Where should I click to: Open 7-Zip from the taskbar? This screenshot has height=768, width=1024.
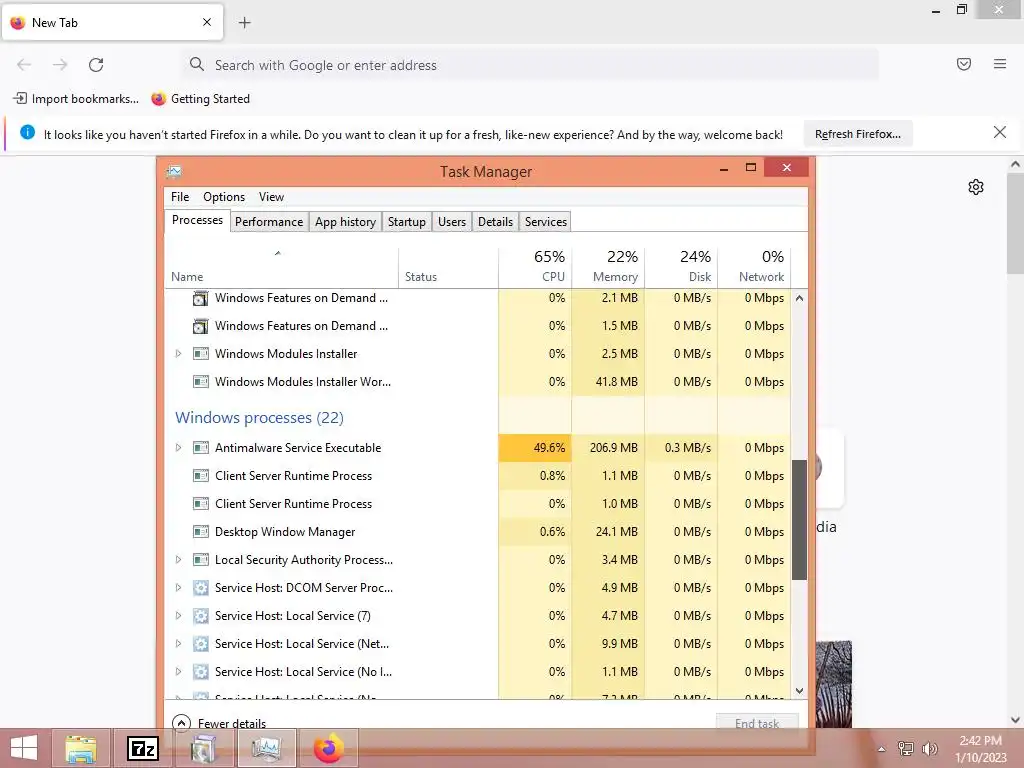[x=142, y=748]
